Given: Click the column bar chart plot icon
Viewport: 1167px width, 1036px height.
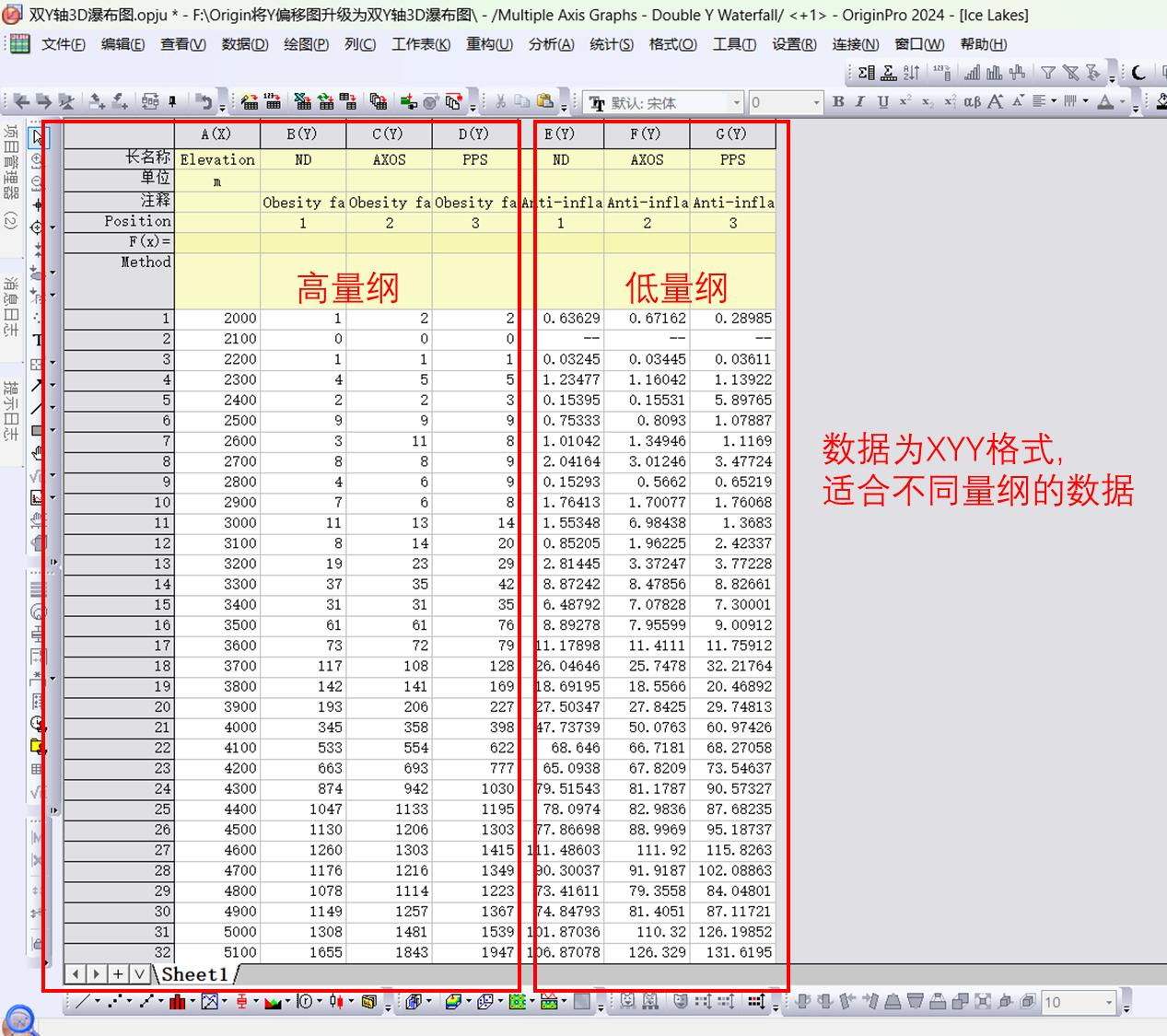Looking at the screenshot, I should coord(177,1002).
